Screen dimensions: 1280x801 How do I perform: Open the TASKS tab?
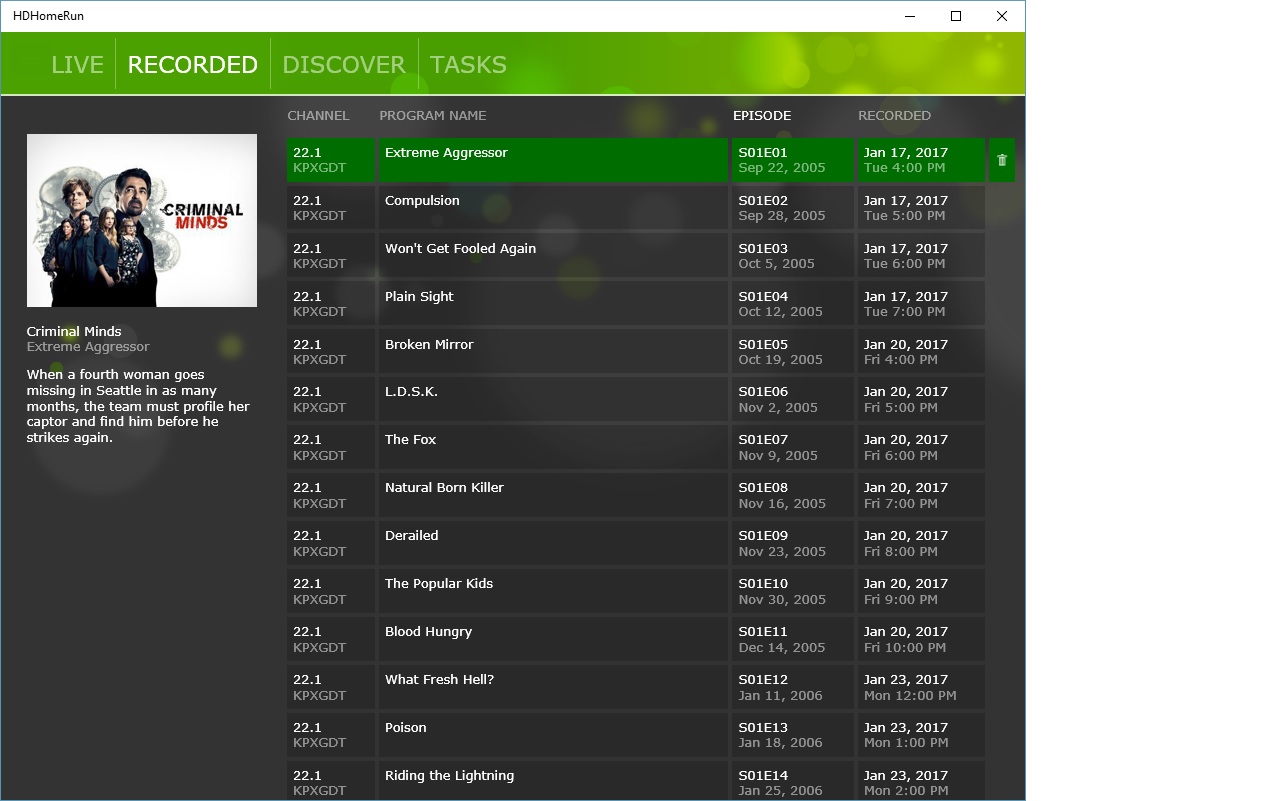click(x=468, y=64)
